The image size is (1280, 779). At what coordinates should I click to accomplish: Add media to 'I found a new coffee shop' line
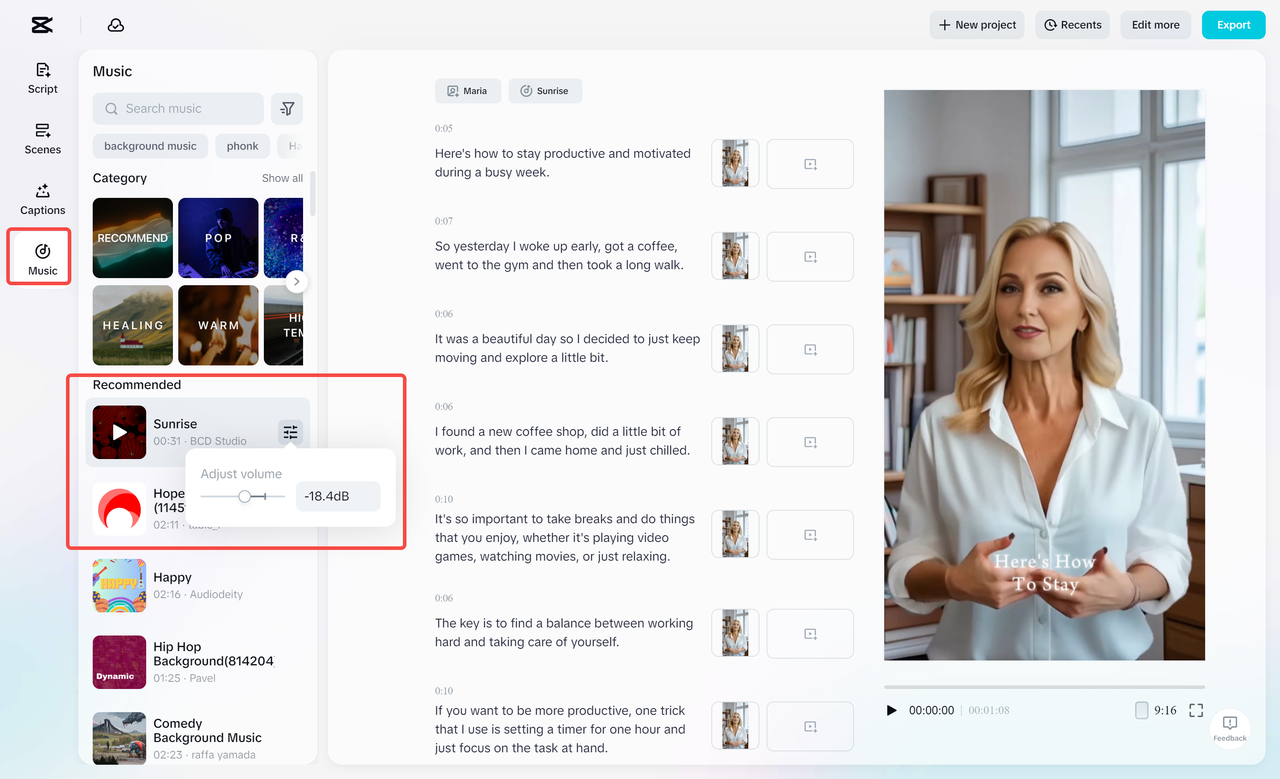810,442
